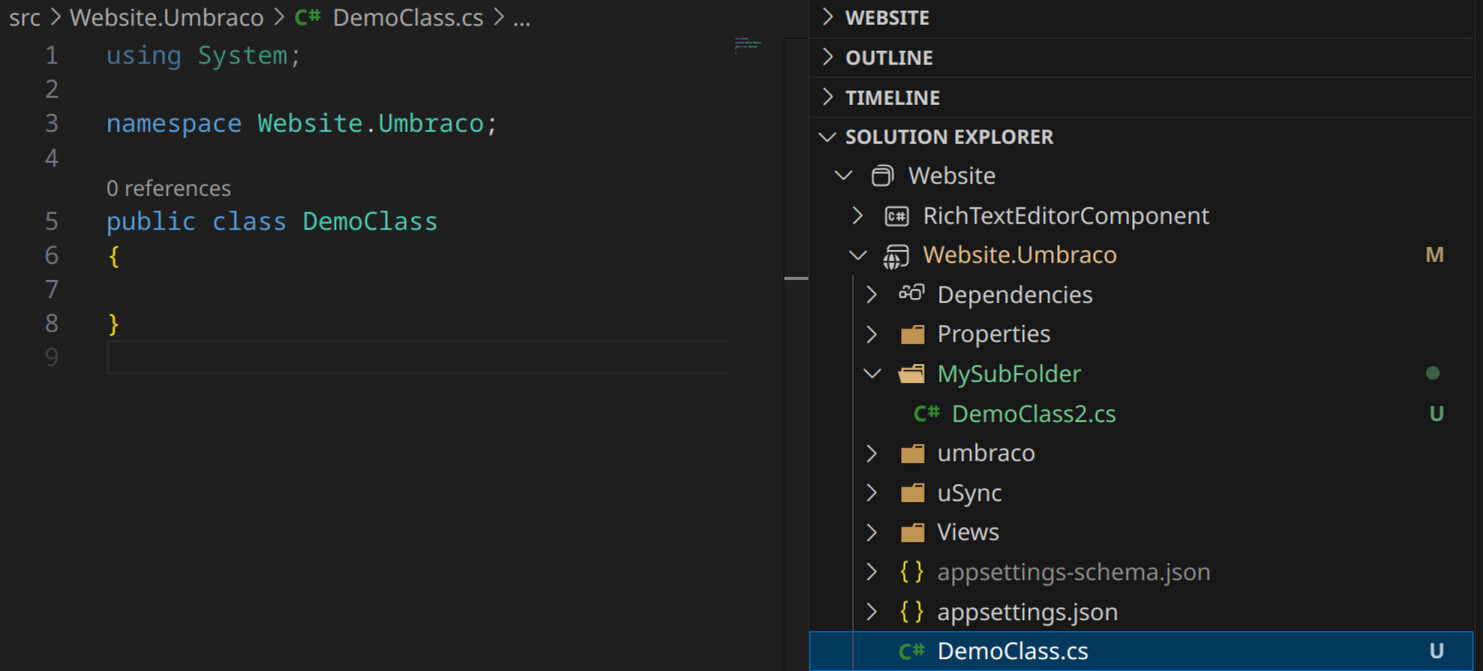Viewport: 1483px width, 671px height.
Task: Select the MySubFolder label
Action: click(1009, 374)
